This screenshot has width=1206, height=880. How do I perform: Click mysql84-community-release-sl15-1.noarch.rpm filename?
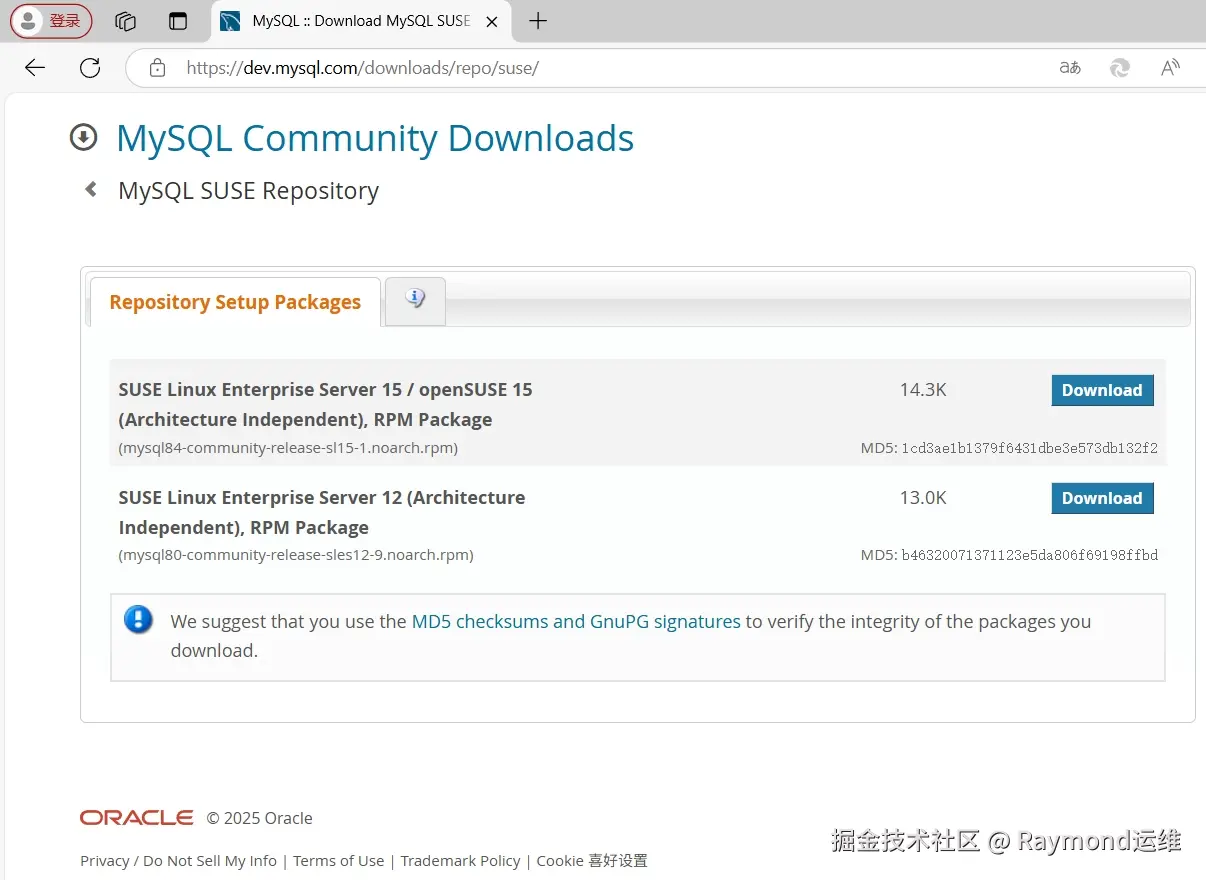[x=288, y=448]
